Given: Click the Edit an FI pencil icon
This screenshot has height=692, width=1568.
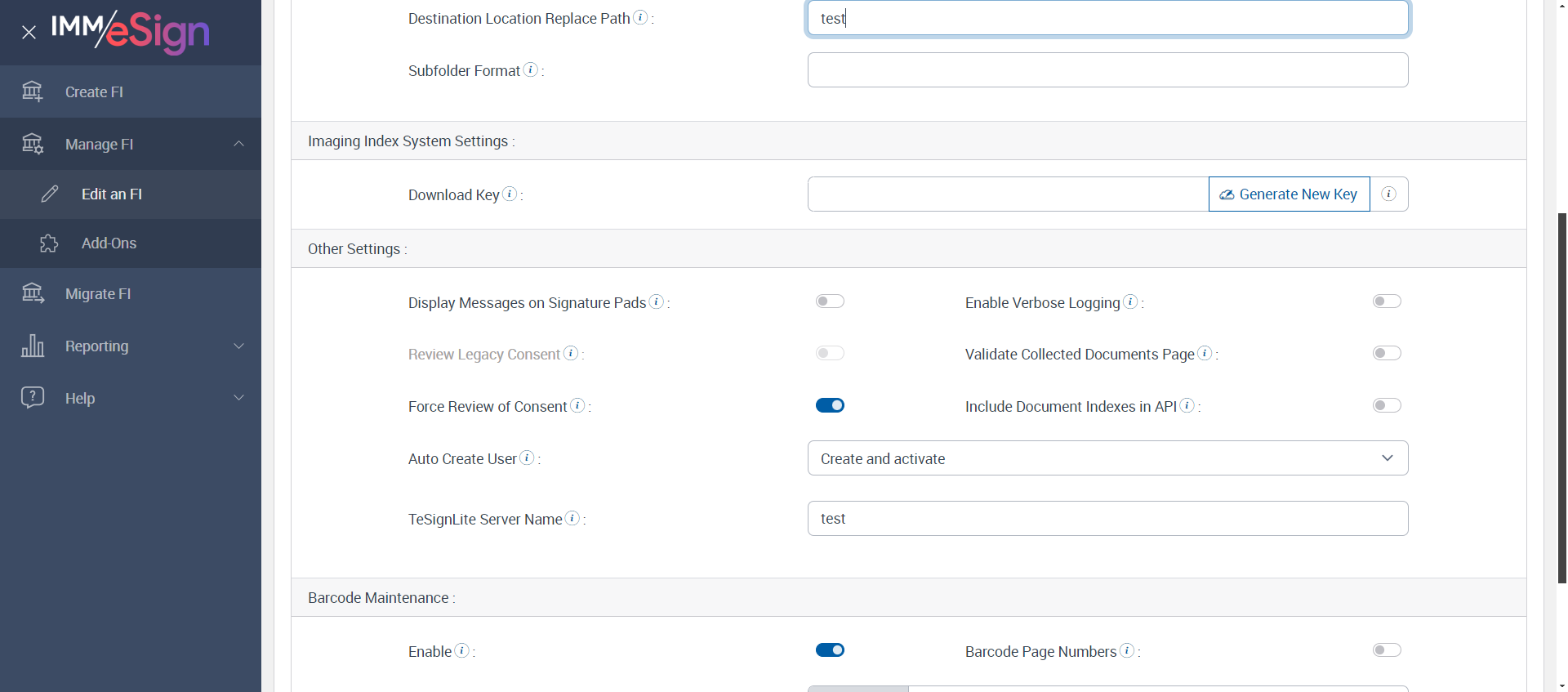Looking at the screenshot, I should click(50, 194).
